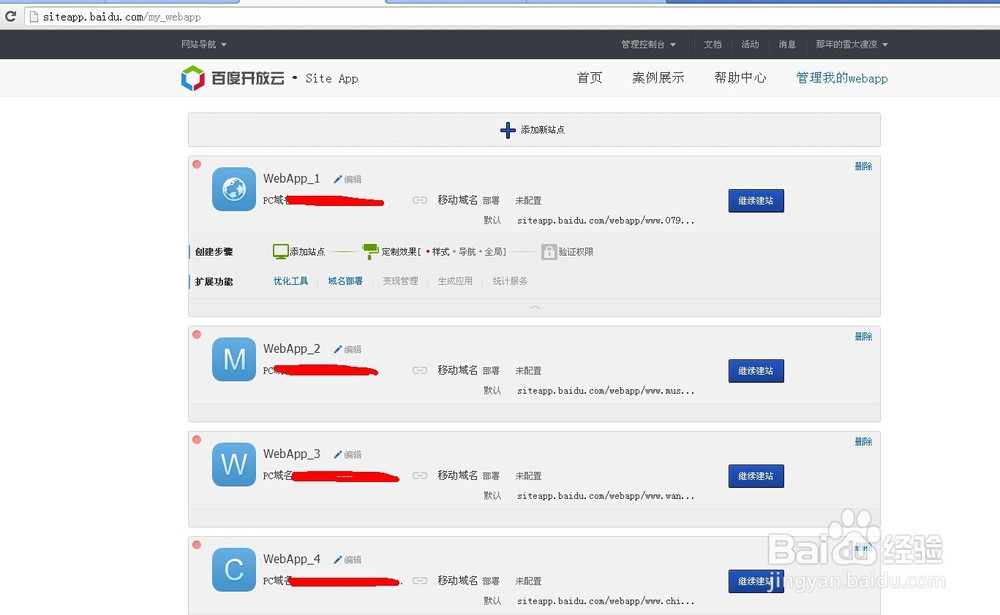
Task: Click 部署 for WebApp_3 mobile domain
Action: coord(491,476)
